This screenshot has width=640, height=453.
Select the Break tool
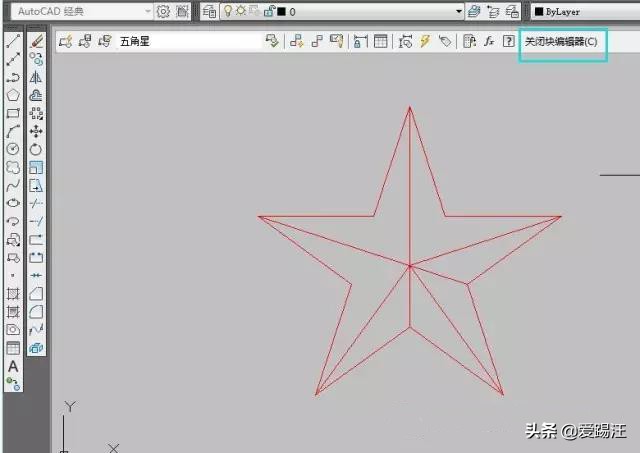tap(36, 258)
